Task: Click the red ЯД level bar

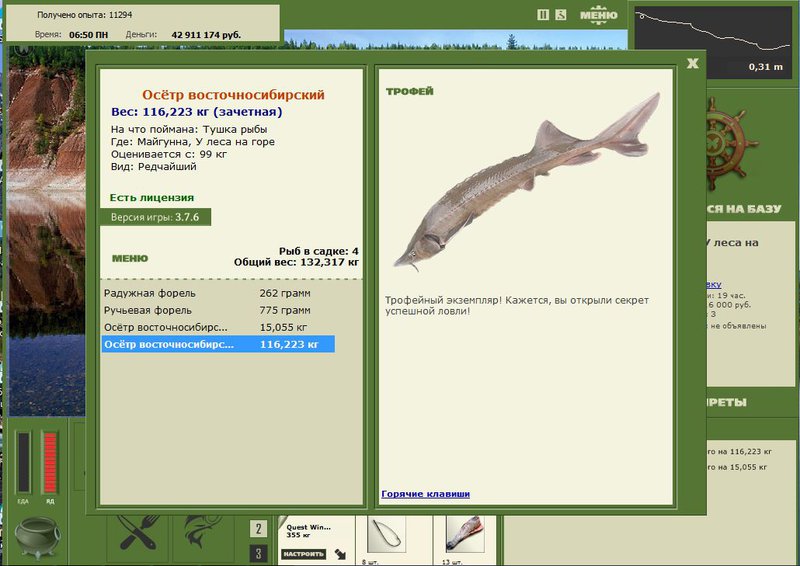Action: coord(50,463)
